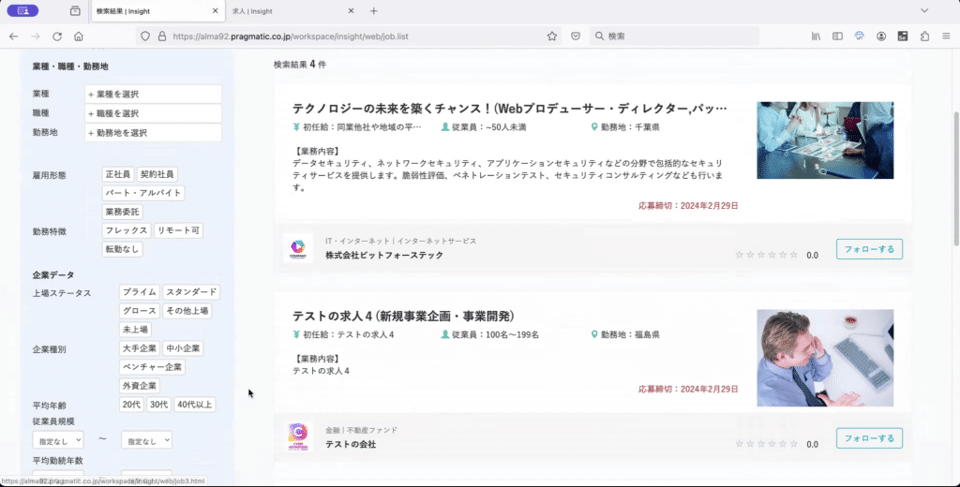Click the list all tabs chevron
Viewport: 960px width, 487px height.
point(924,10)
